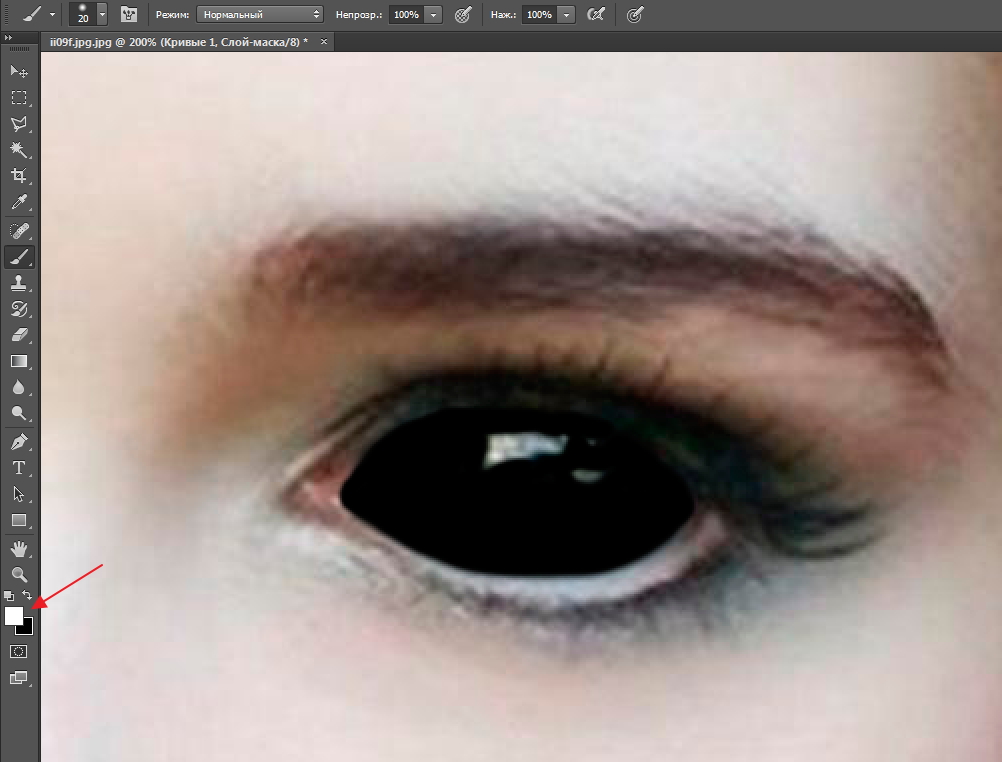Click the Наж. flow value field
Viewport: 1002px width, 762px height.
pos(539,14)
